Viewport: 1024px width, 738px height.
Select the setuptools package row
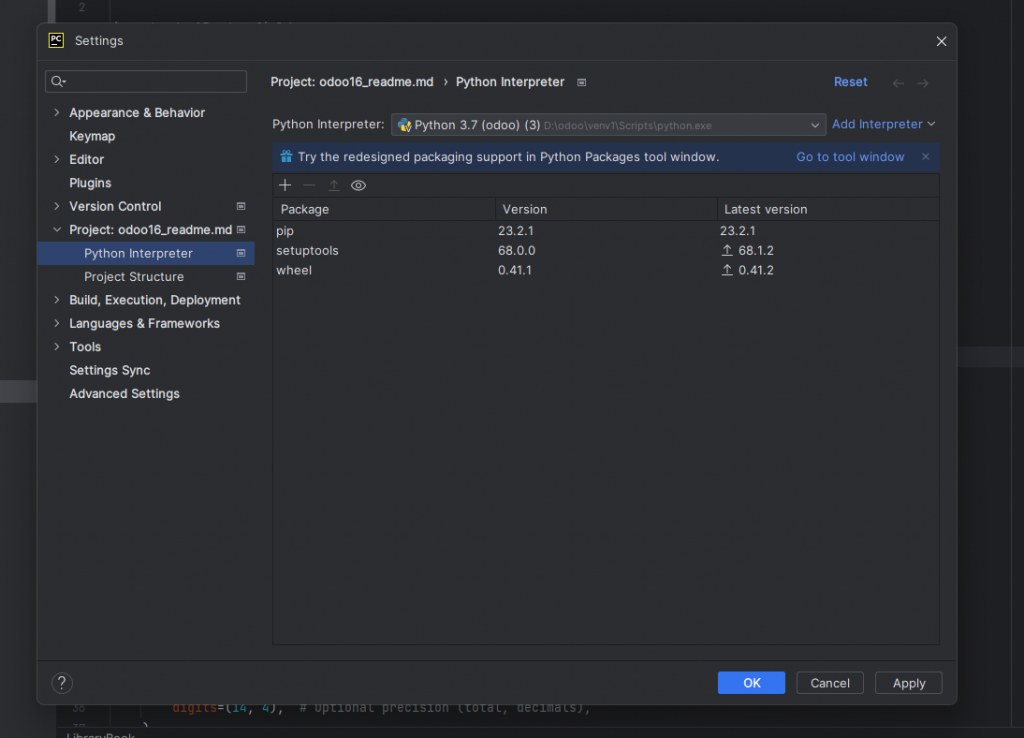pyautogui.click(x=605, y=251)
